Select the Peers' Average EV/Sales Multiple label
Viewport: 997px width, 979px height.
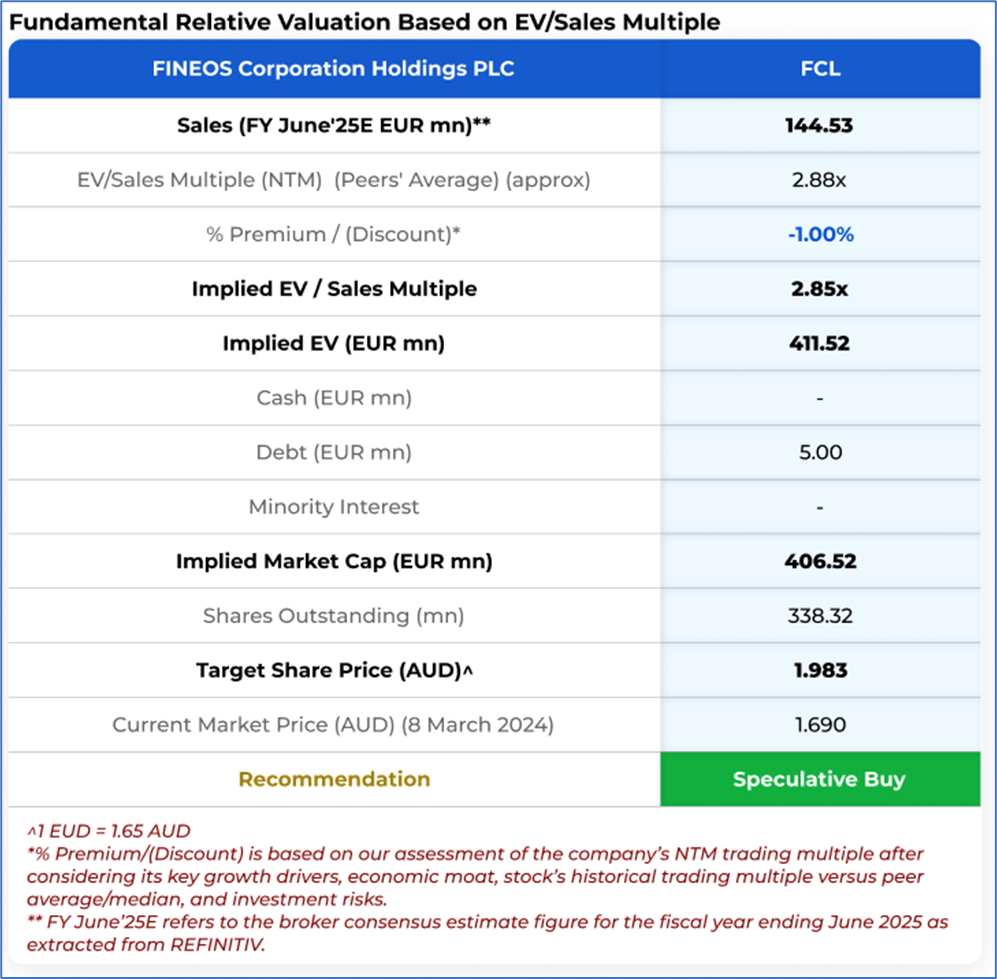point(333,180)
